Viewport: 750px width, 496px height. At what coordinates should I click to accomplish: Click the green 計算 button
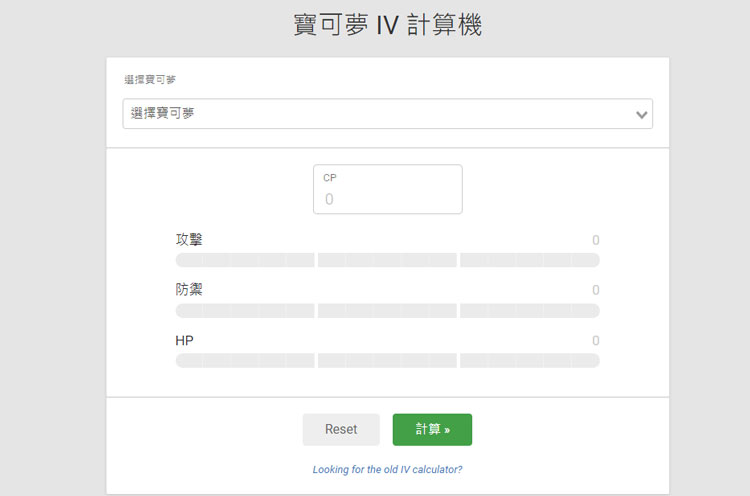point(432,429)
